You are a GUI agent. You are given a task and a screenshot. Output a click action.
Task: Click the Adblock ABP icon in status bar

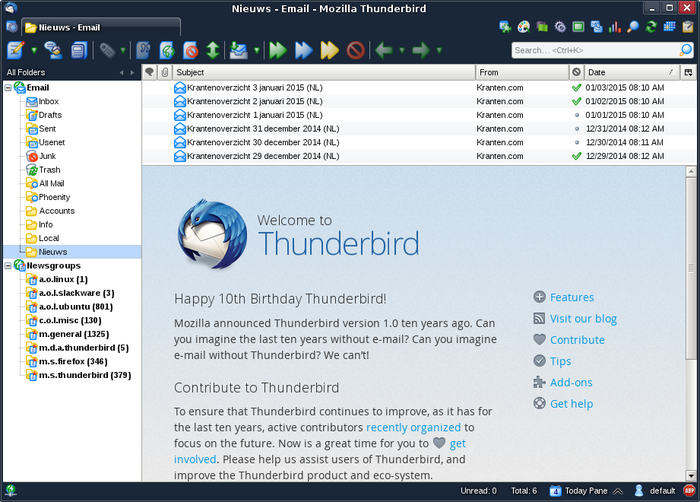[689, 491]
